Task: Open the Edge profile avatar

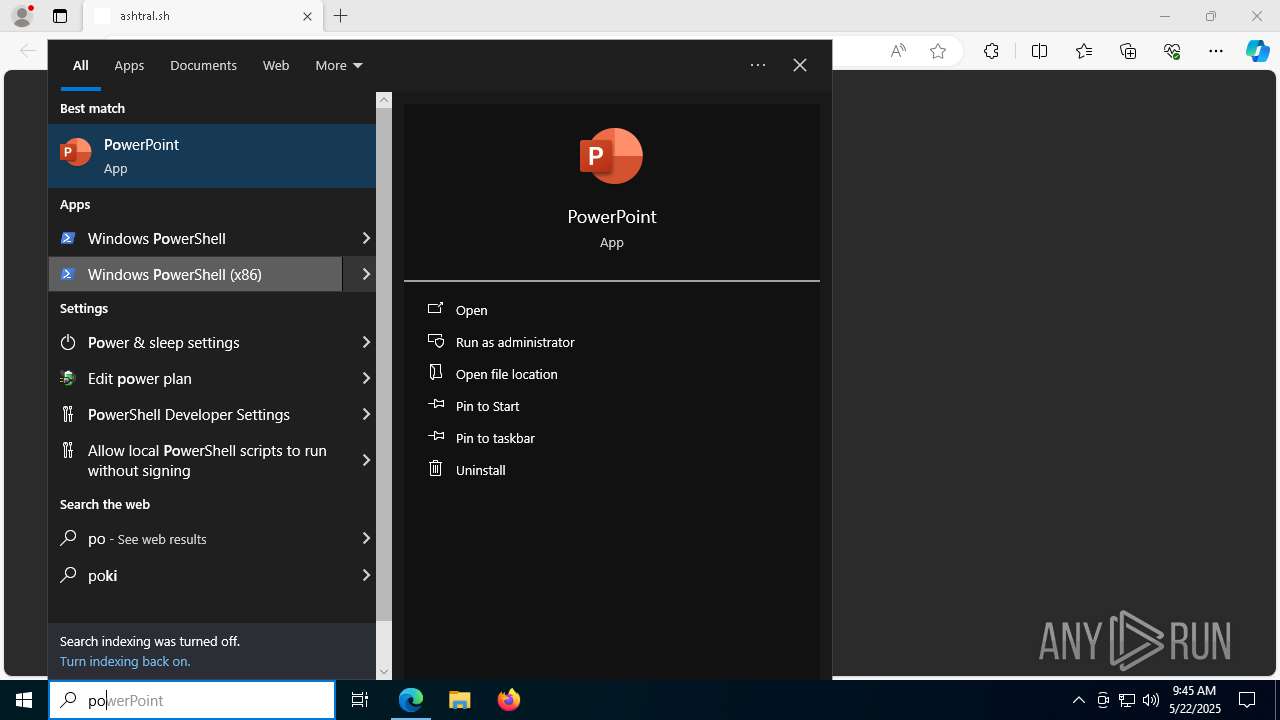Action: tap(22, 16)
